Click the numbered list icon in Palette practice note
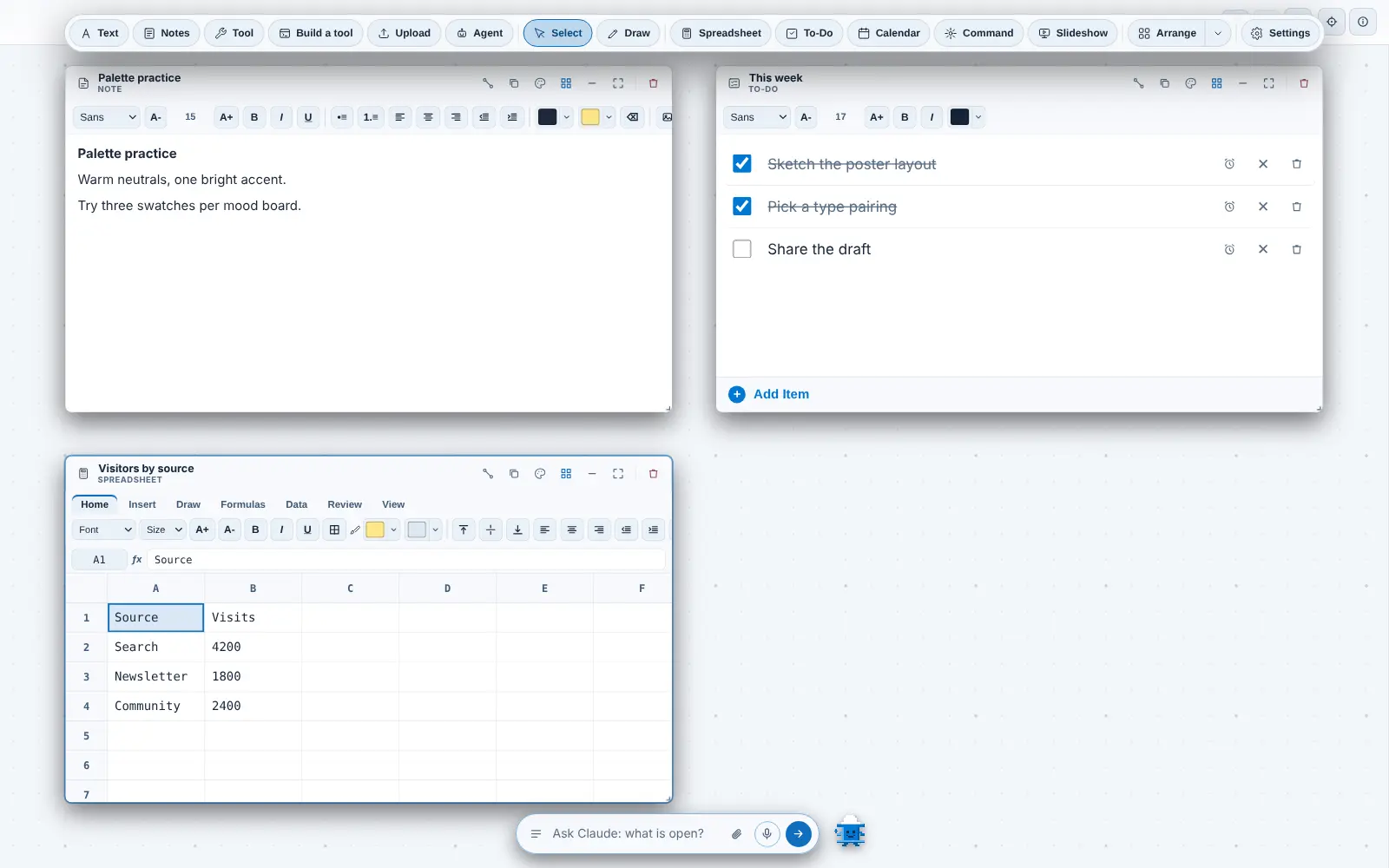Image resolution: width=1389 pixels, height=868 pixels. click(371, 117)
